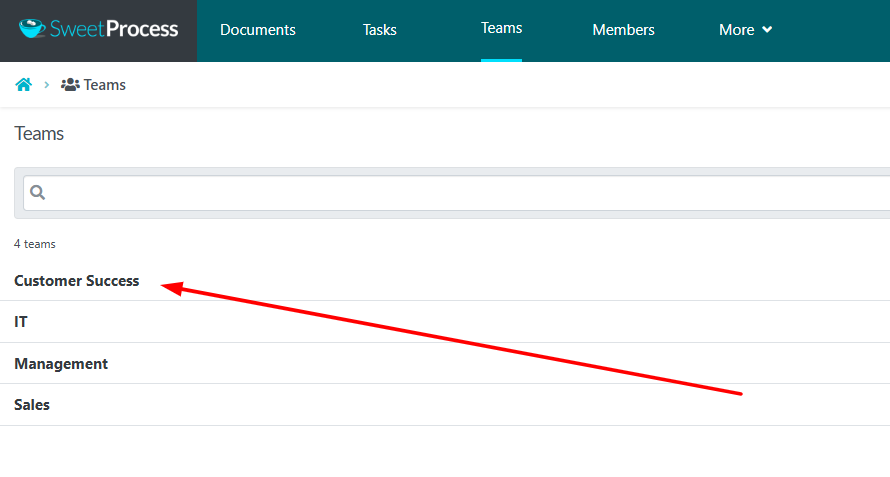890x477 pixels.
Task: Click the magnifying glass search icon
Action: pos(38,193)
